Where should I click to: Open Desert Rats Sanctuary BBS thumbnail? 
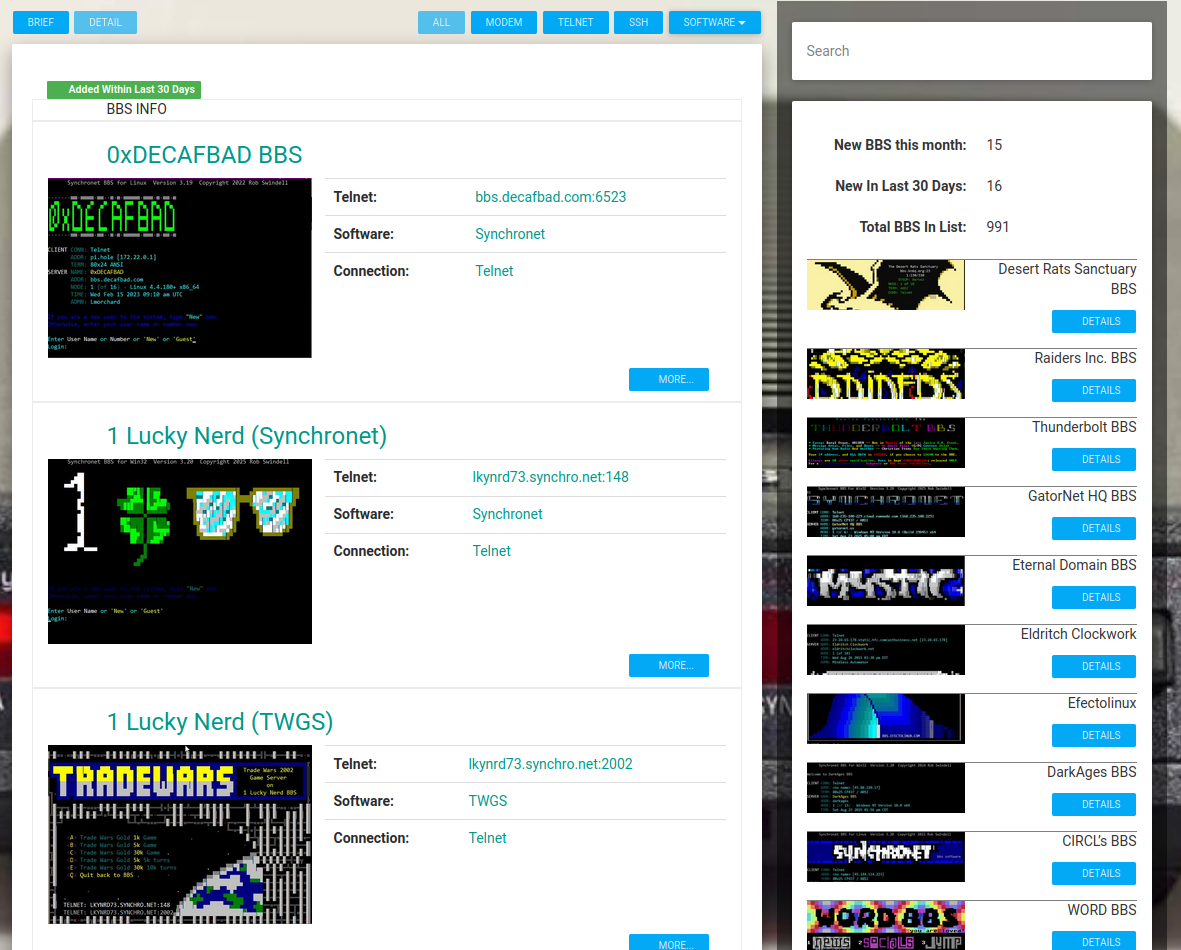click(x=886, y=285)
